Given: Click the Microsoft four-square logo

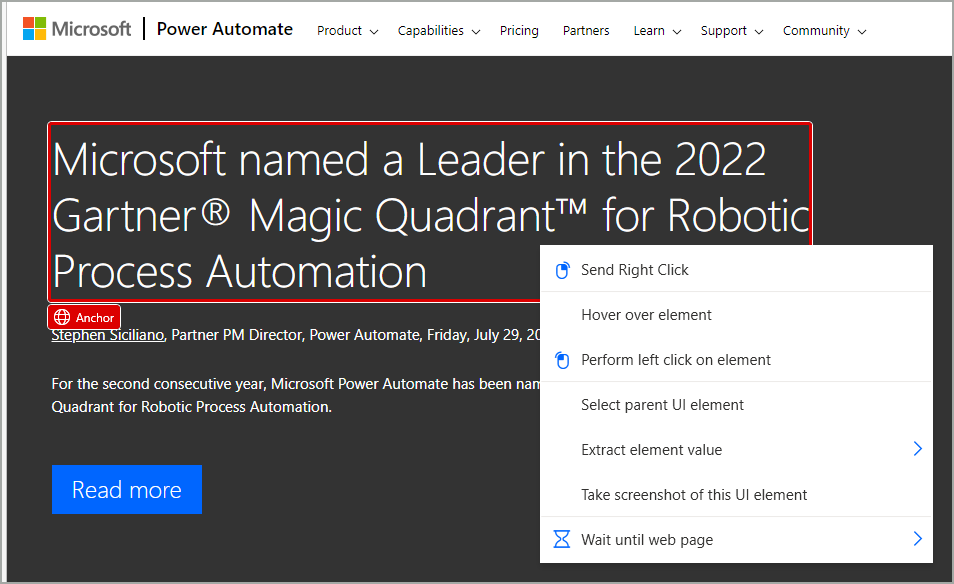Looking at the screenshot, I should tap(35, 29).
